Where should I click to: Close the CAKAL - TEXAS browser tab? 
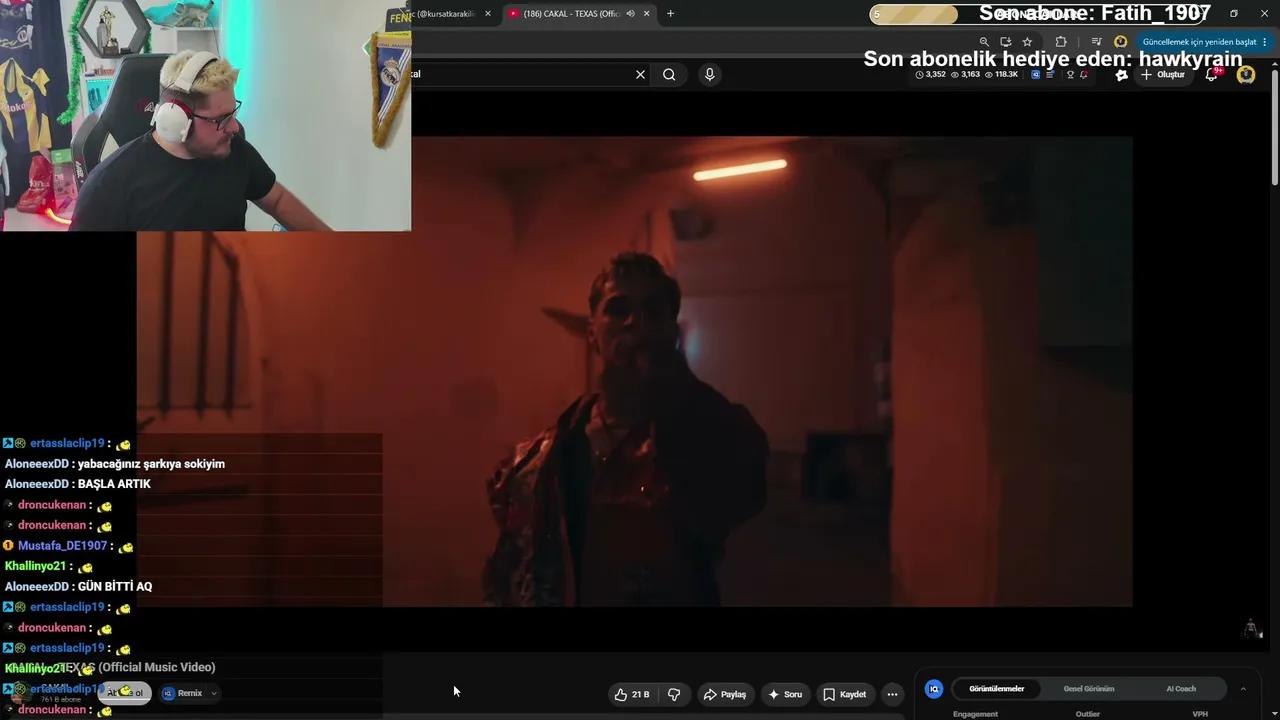(647, 14)
